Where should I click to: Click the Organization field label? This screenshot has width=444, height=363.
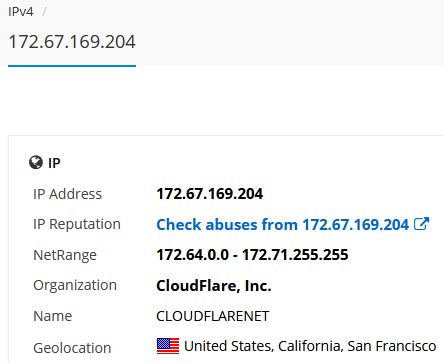pos(75,286)
